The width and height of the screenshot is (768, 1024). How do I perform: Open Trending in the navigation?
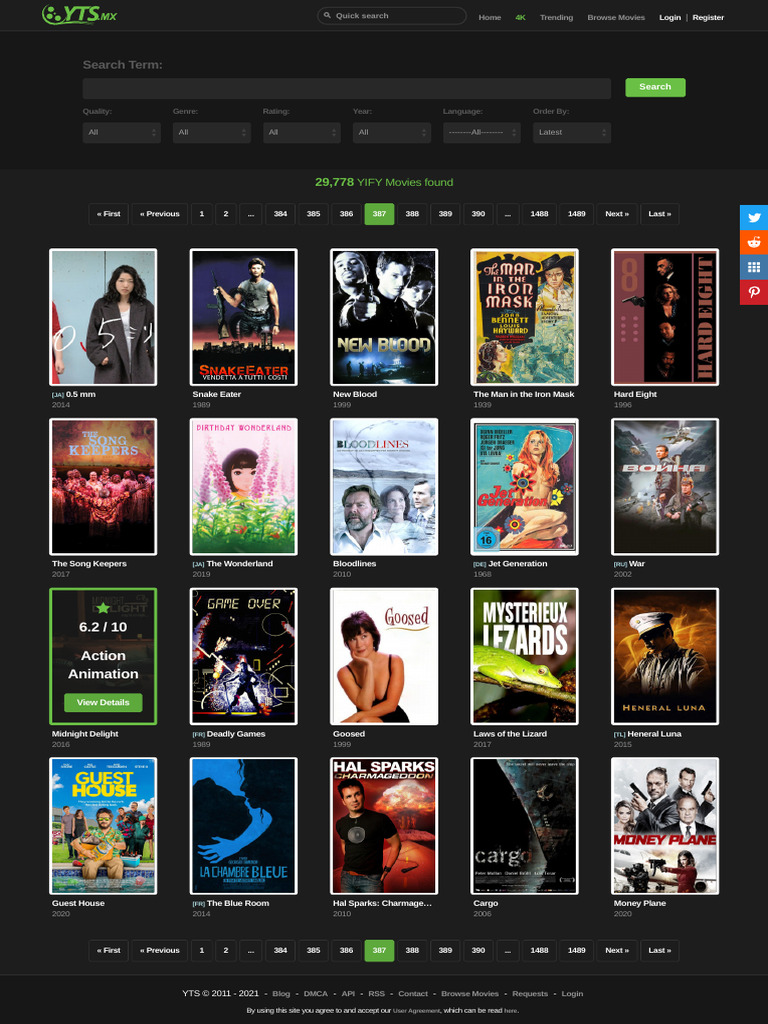pos(556,18)
